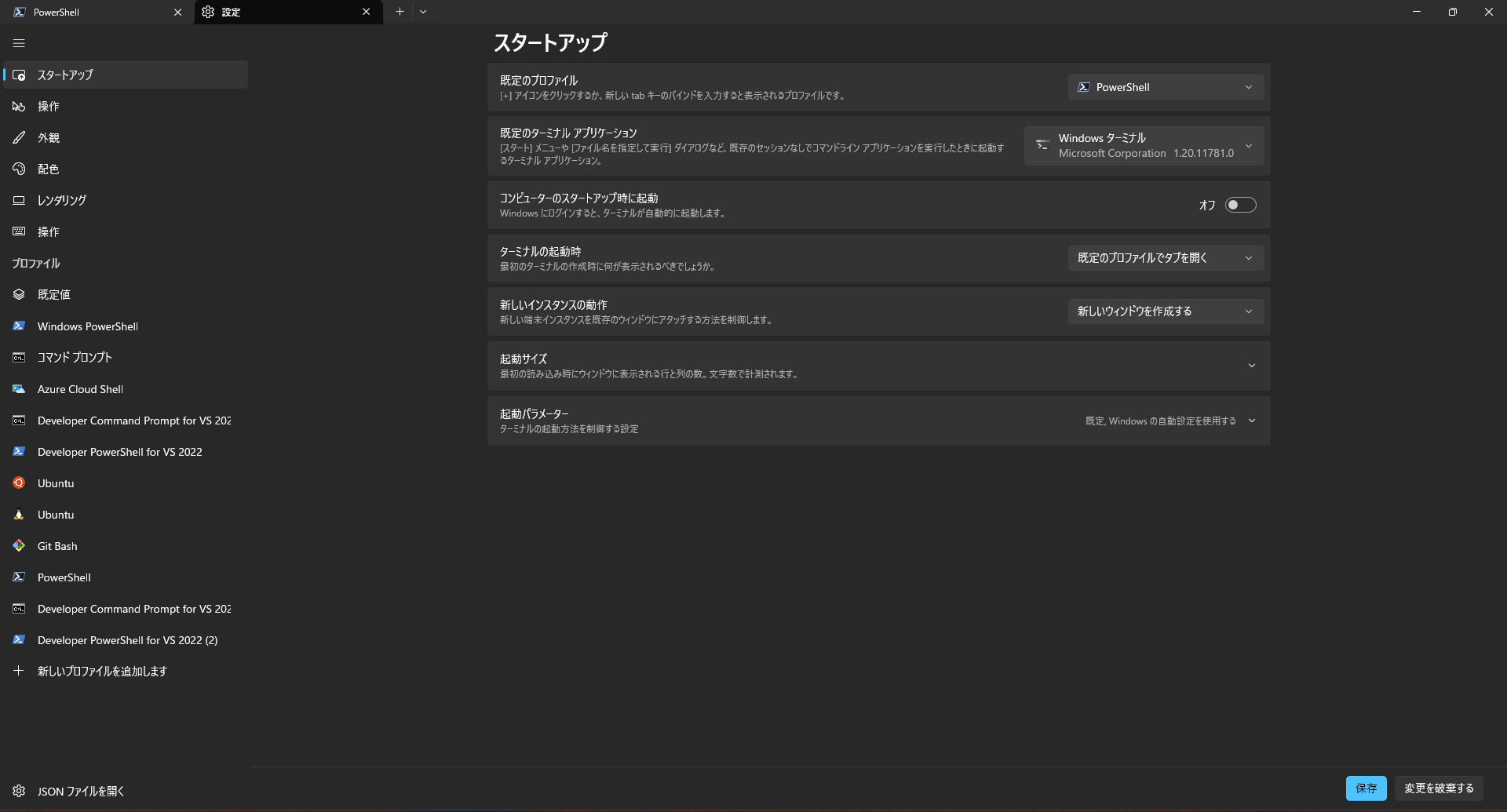The image size is (1507, 812).
Task: Select the Git Bash profile
Action: coord(126,546)
